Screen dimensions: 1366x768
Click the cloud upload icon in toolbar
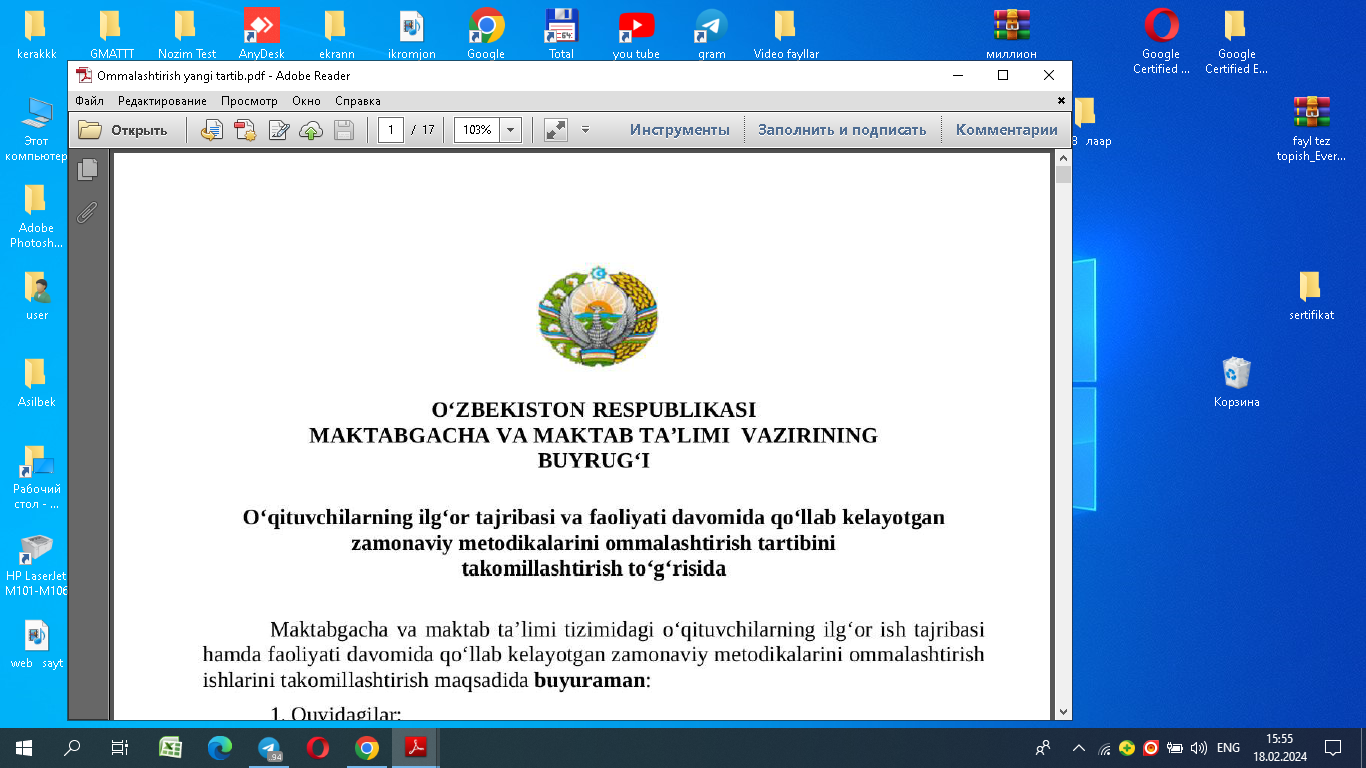coord(311,130)
